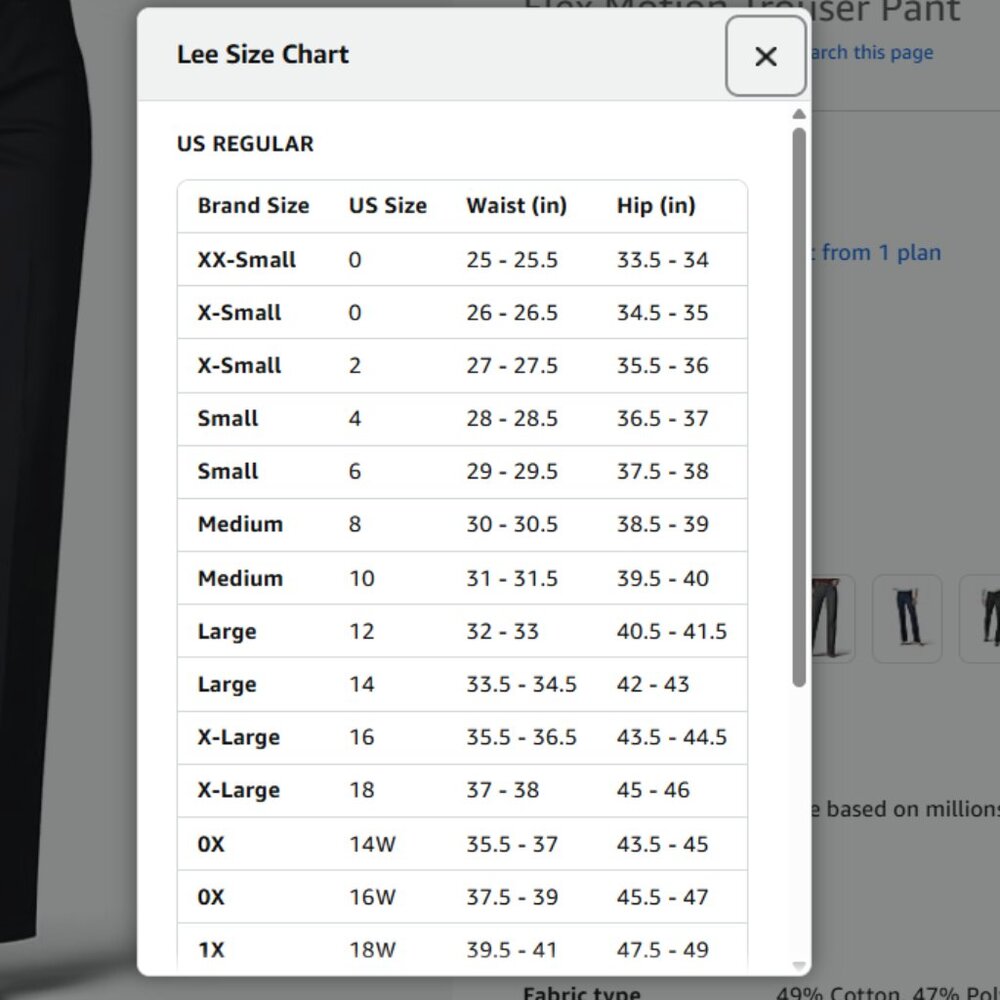The image size is (1000, 1000).
Task: Click US size '16W' cell
Action: point(372,897)
